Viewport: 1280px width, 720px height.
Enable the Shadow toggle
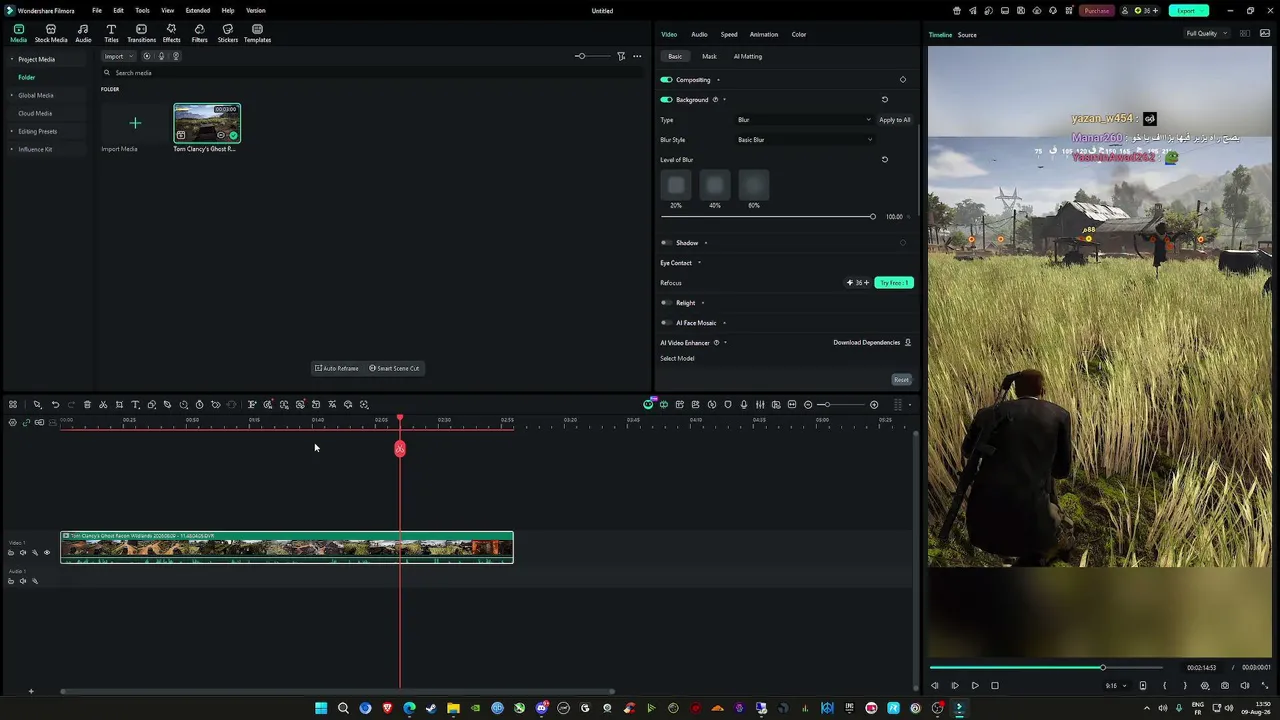tap(666, 243)
